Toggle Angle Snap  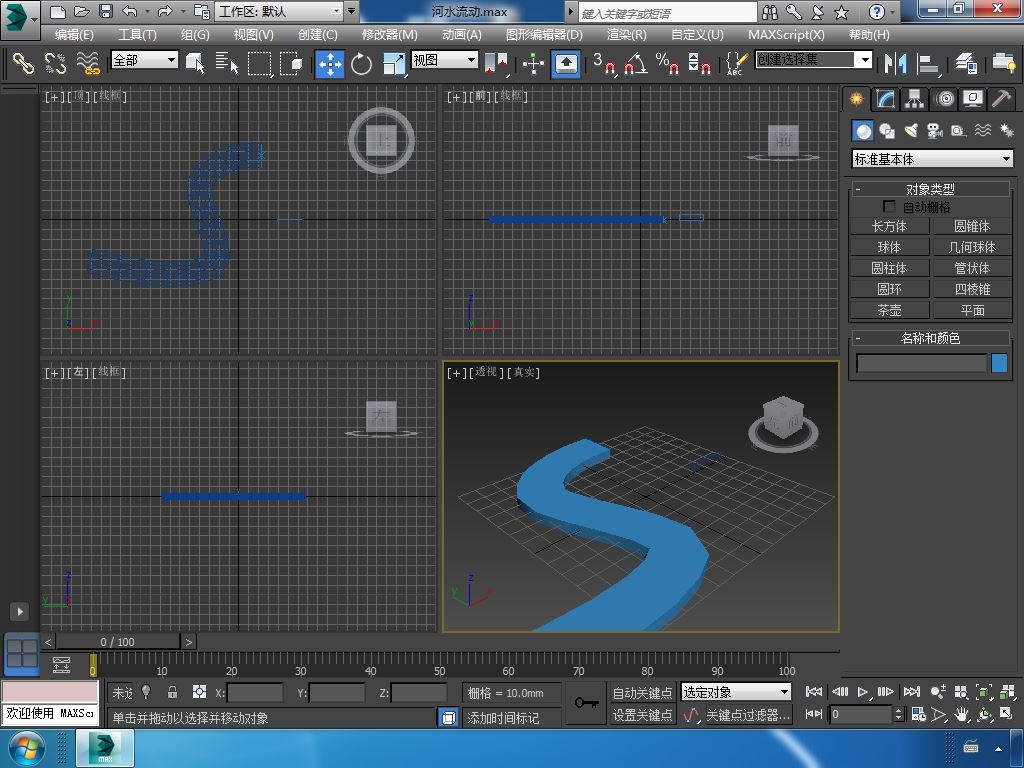coord(635,63)
